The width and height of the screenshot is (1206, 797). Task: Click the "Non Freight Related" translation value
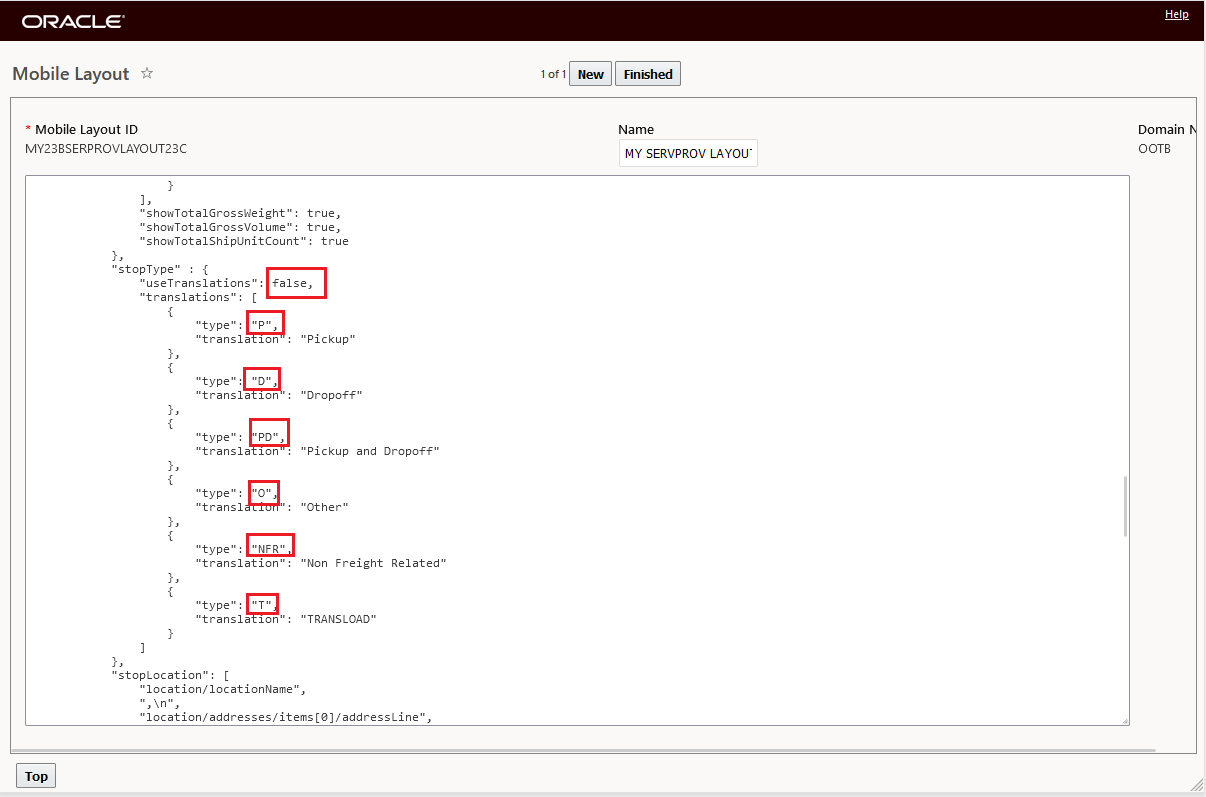[373, 563]
